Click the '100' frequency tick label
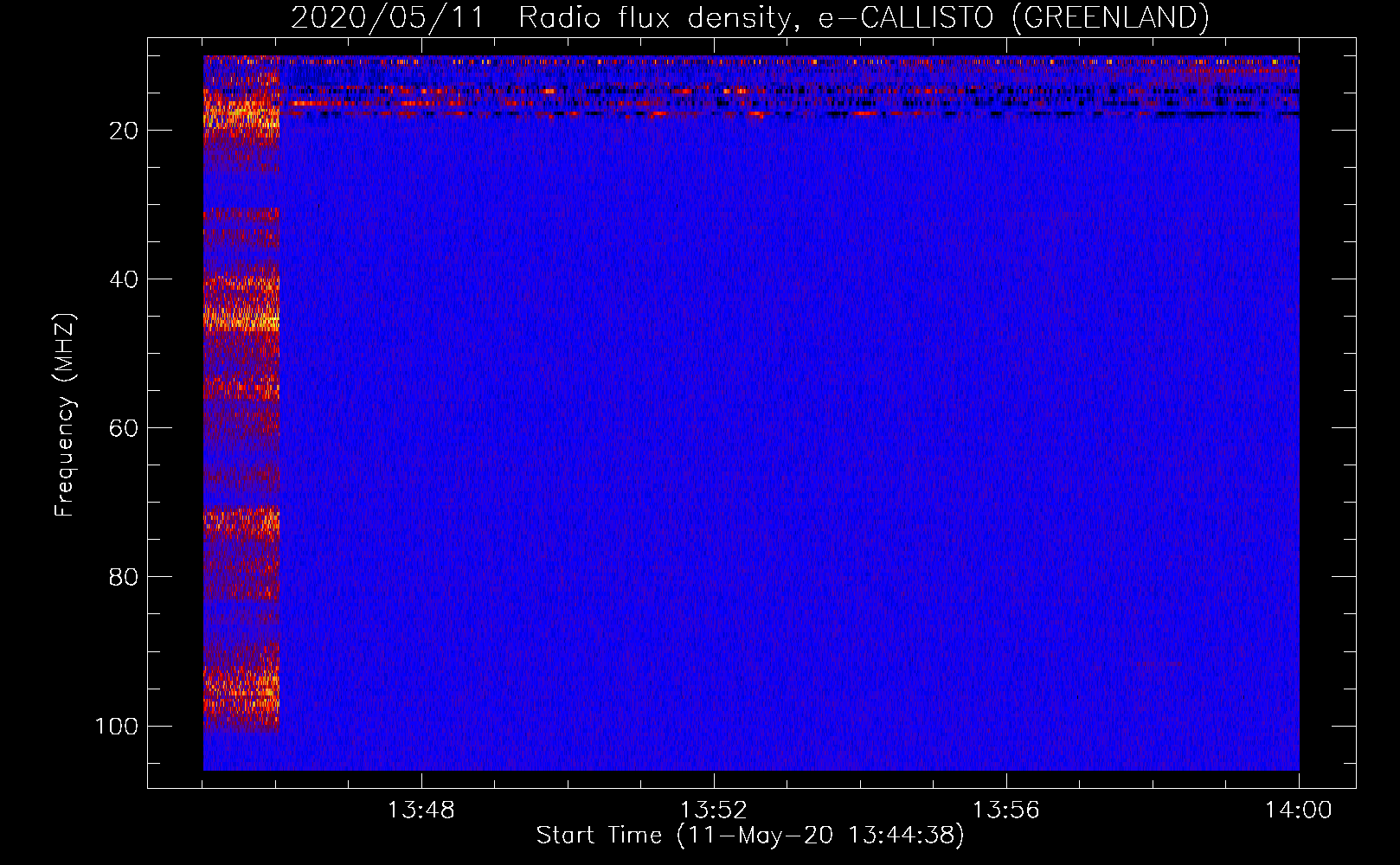The height and width of the screenshot is (865, 1400). click(x=117, y=726)
